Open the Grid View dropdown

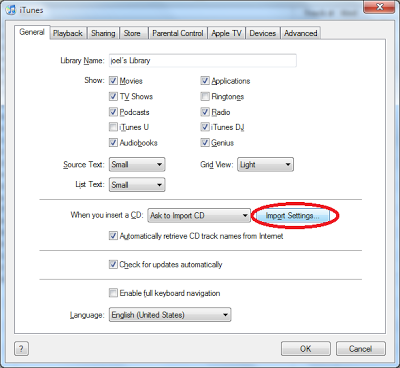tap(265, 164)
